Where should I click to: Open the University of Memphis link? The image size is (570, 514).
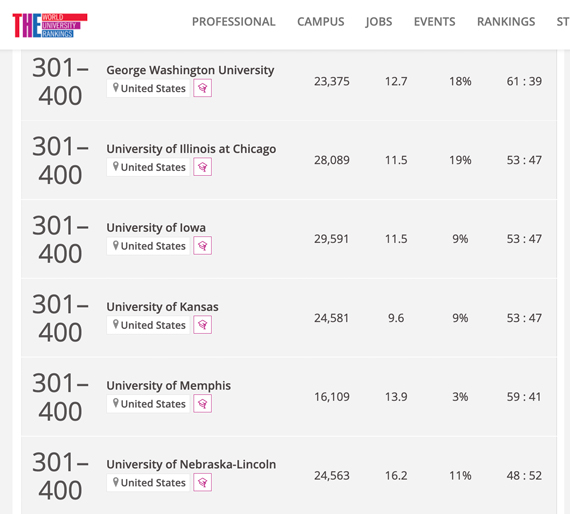[x=168, y=386]
